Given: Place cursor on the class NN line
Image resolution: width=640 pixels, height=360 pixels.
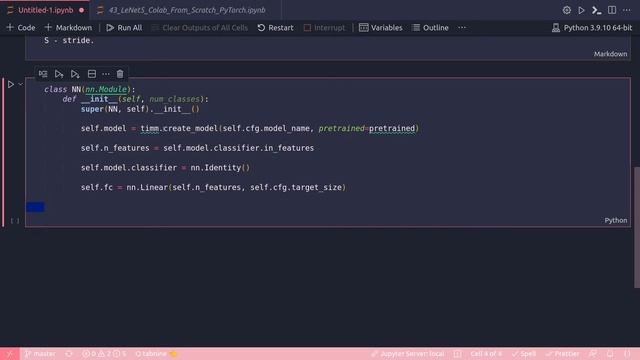Looking at the screenshot, I should 89,89.
